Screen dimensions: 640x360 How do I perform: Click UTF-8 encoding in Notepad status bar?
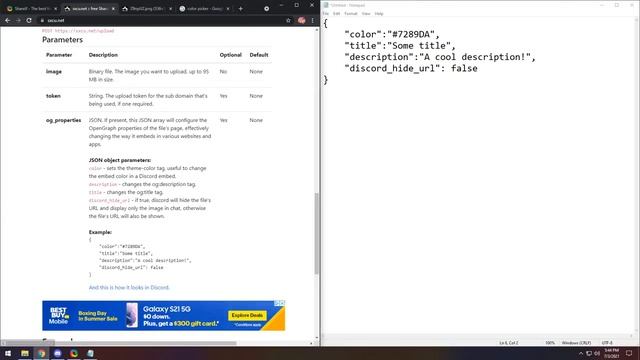pos(607,343)
